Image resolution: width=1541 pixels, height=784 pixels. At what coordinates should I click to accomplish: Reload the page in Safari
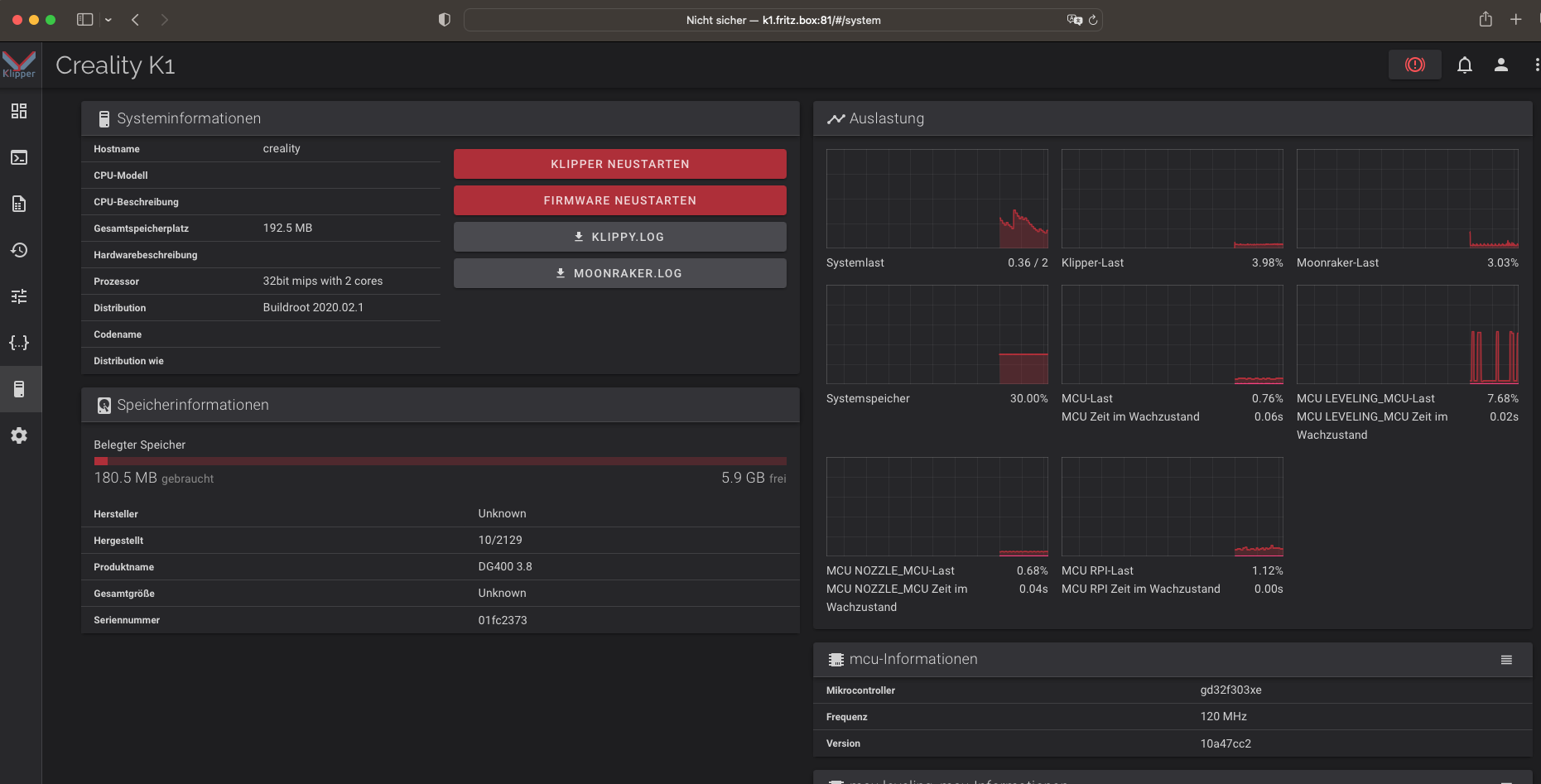[1093, 20]
